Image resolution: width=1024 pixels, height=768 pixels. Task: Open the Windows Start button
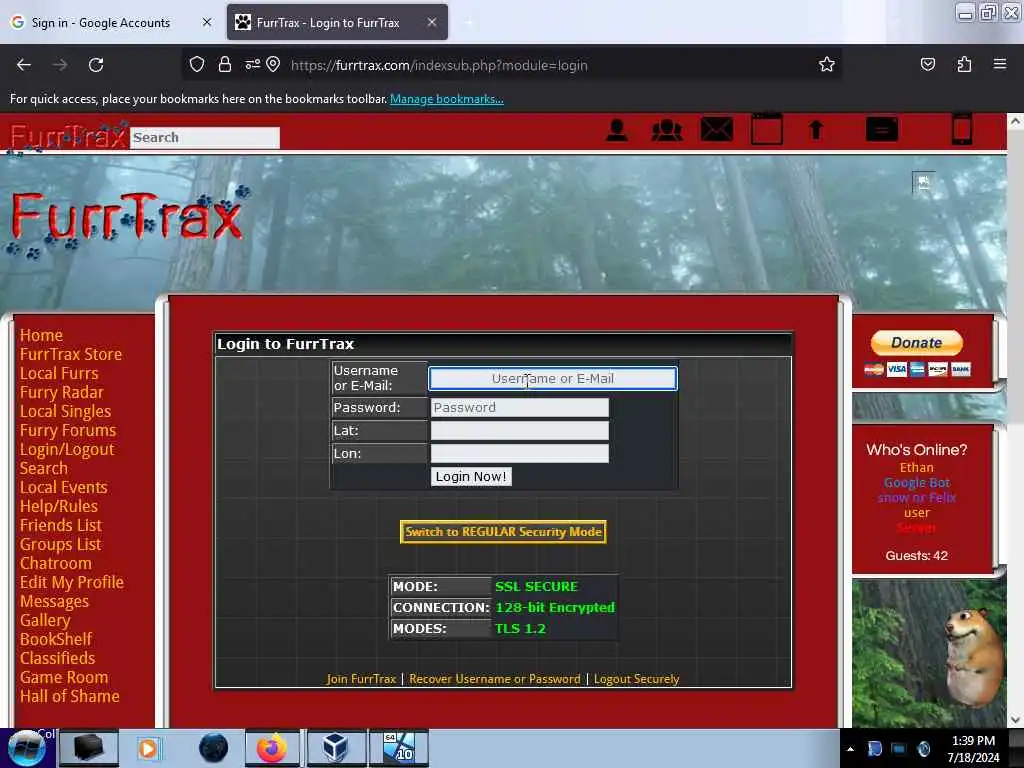click(26, 748)
